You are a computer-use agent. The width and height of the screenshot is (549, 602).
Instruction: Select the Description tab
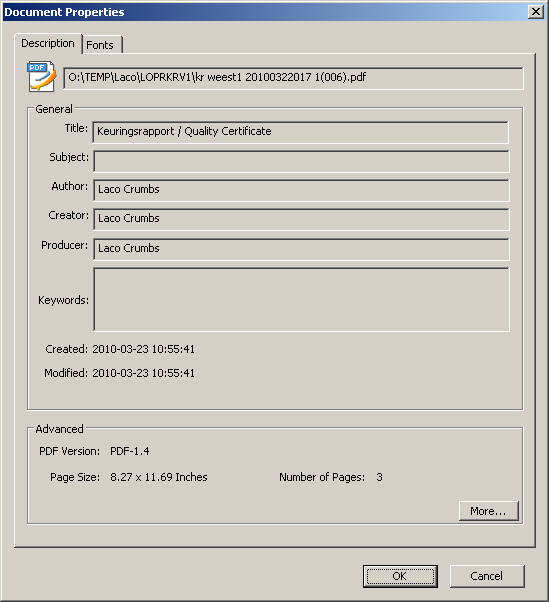[x=48, y=43]
